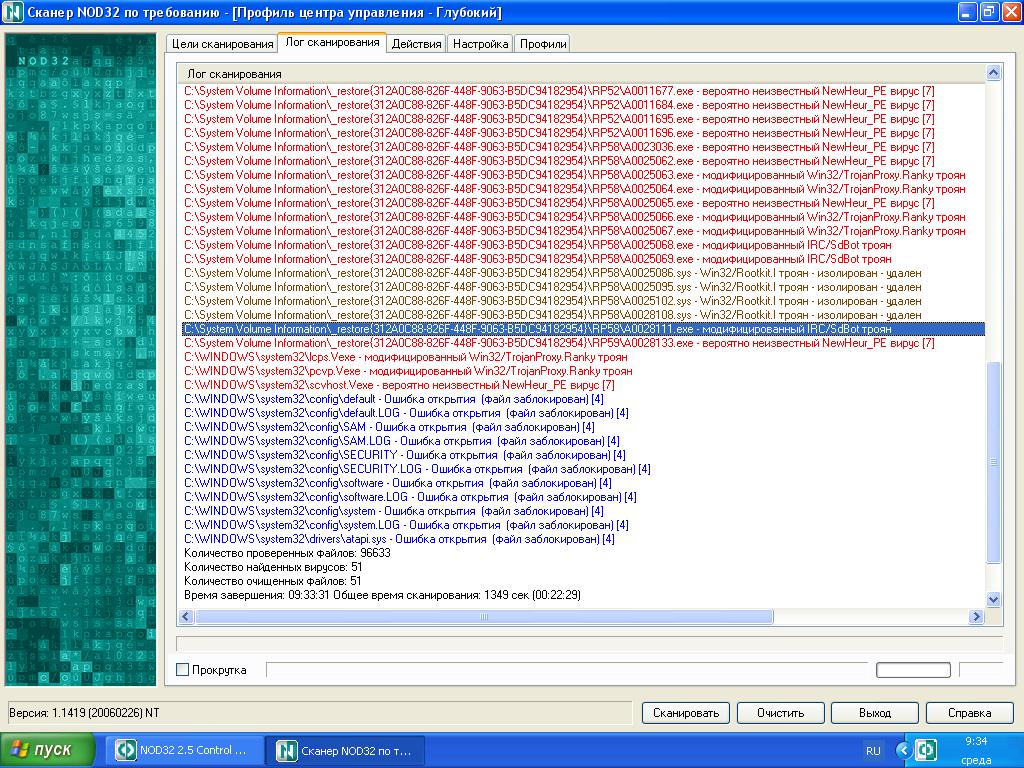1024x768 pixels.
Task: Click the RU language indicator
Action: tap(873, 751)
